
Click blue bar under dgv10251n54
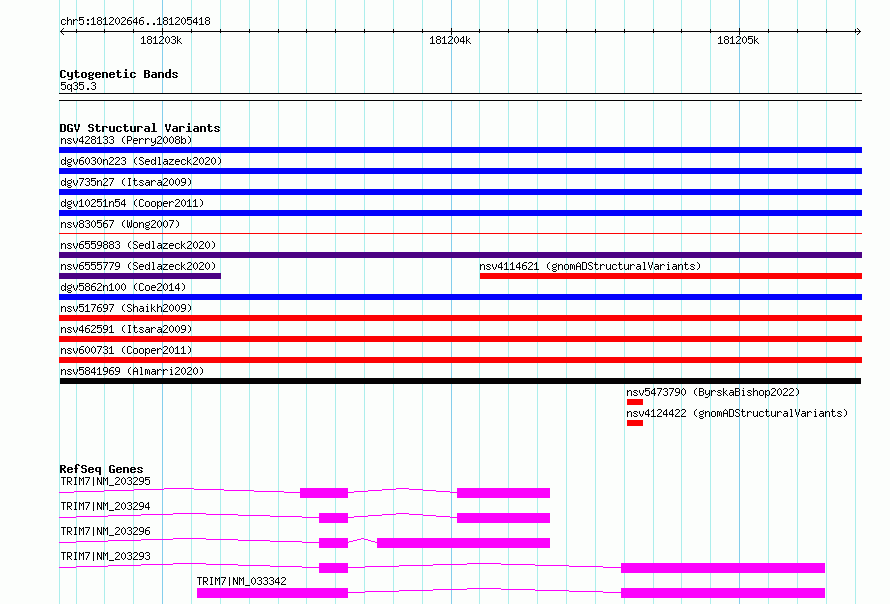tap(460, 213)
